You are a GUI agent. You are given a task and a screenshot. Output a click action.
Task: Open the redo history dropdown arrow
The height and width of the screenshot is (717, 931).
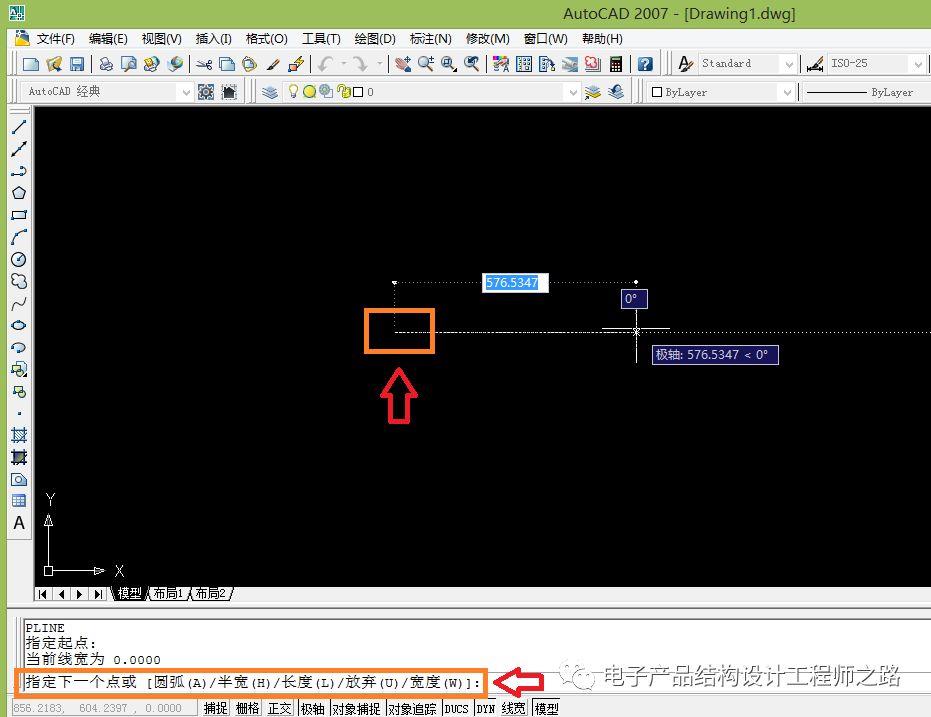tap(379, 64)
